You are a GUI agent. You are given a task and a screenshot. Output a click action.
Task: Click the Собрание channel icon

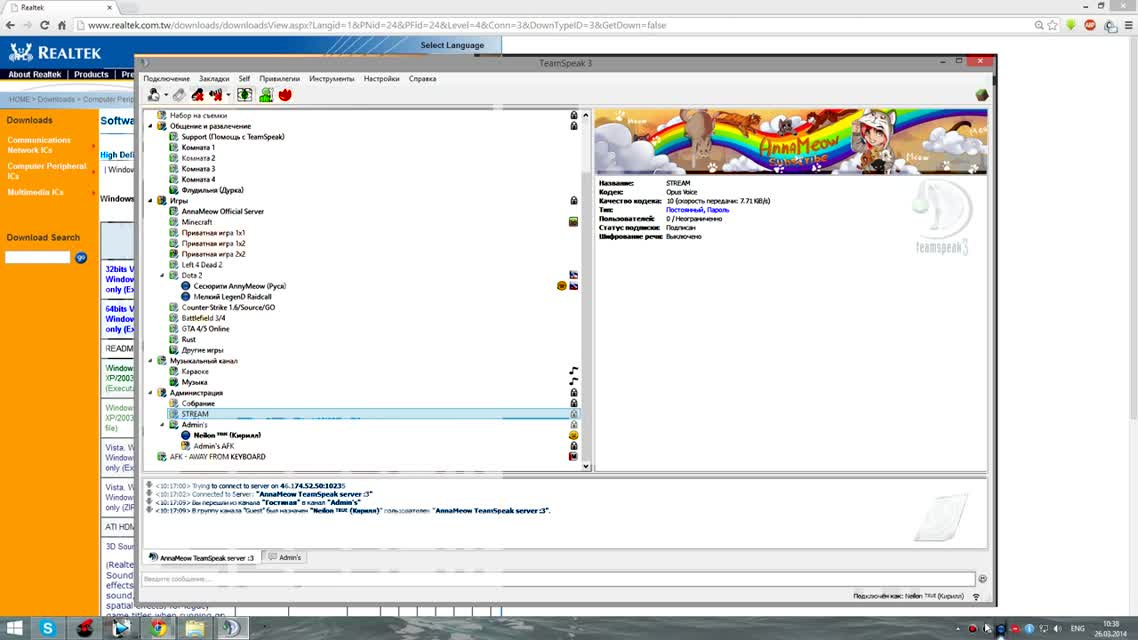pyautogui.click(x=173, y=403)
